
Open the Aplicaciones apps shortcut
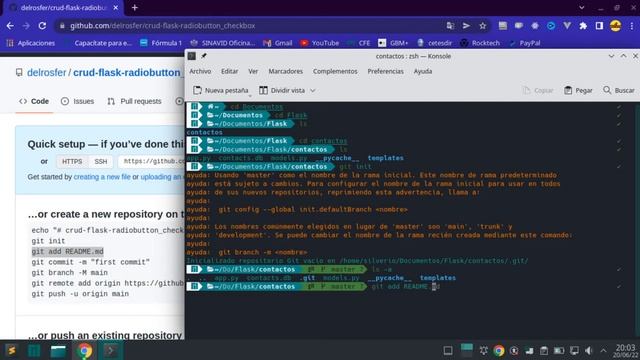coord(31,43)
